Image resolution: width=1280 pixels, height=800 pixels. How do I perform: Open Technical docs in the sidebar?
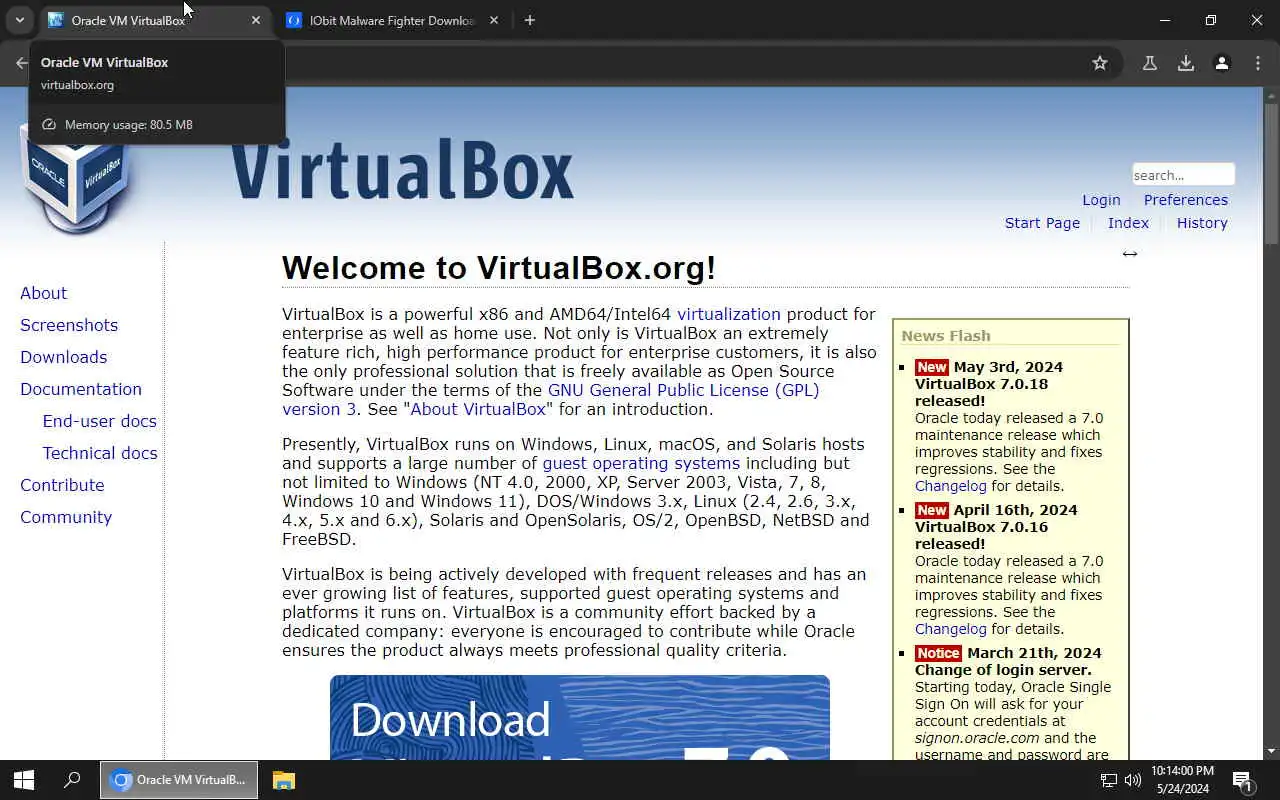coord(100,453)
